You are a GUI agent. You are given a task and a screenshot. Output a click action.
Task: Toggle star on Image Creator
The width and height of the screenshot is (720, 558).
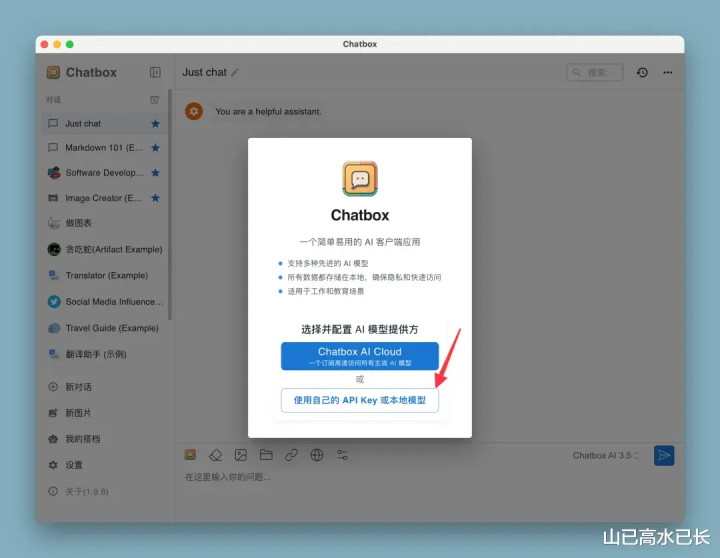tap(156, 198)
